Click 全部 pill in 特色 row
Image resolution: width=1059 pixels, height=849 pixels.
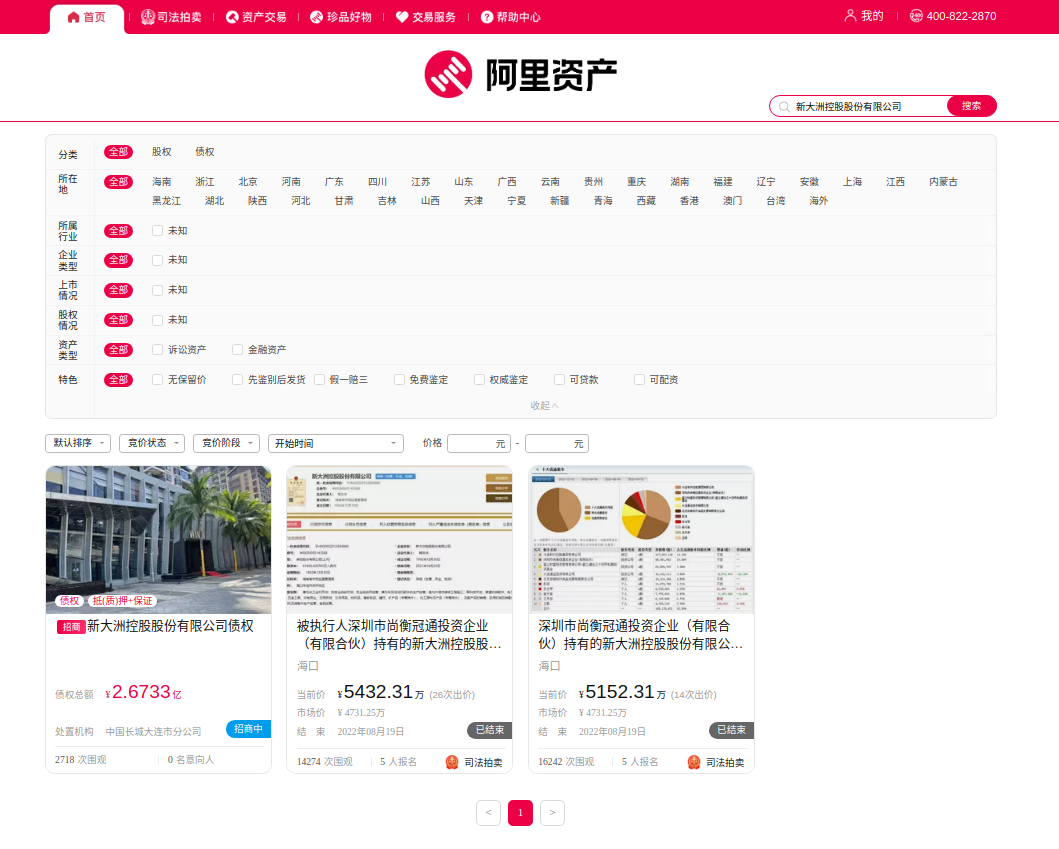tap(118, 380)
